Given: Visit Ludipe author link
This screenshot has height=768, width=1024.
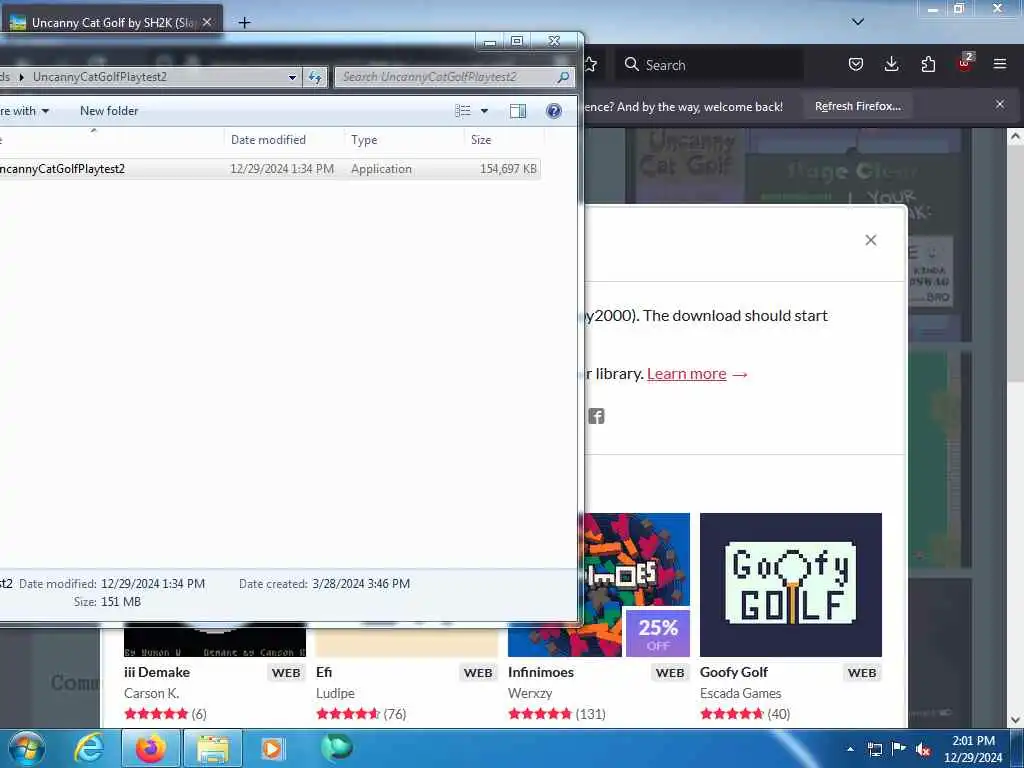Looking at the screenshot, I should coord(335,693).
